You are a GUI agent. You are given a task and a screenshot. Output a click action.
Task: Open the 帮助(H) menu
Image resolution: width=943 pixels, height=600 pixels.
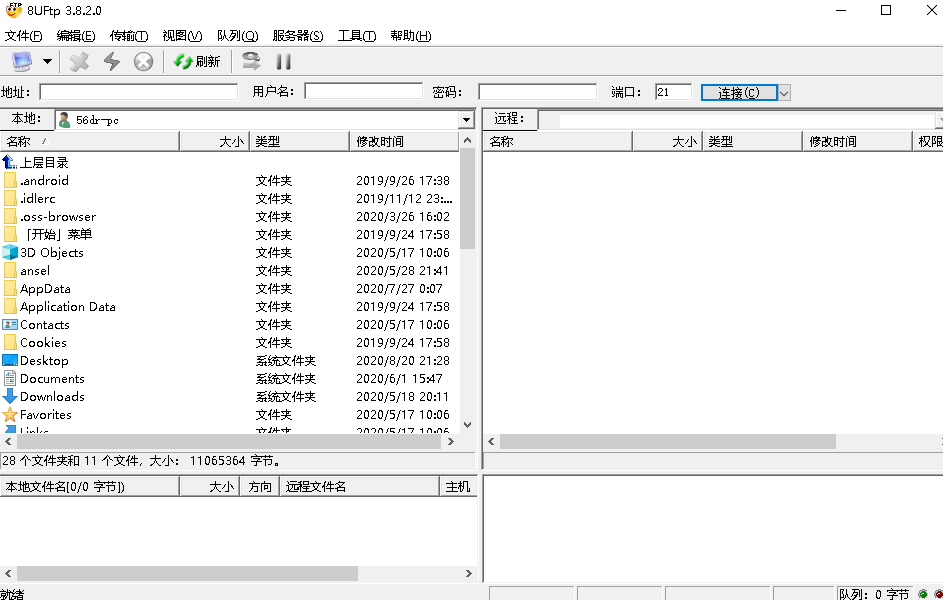(x=411, y=35)
